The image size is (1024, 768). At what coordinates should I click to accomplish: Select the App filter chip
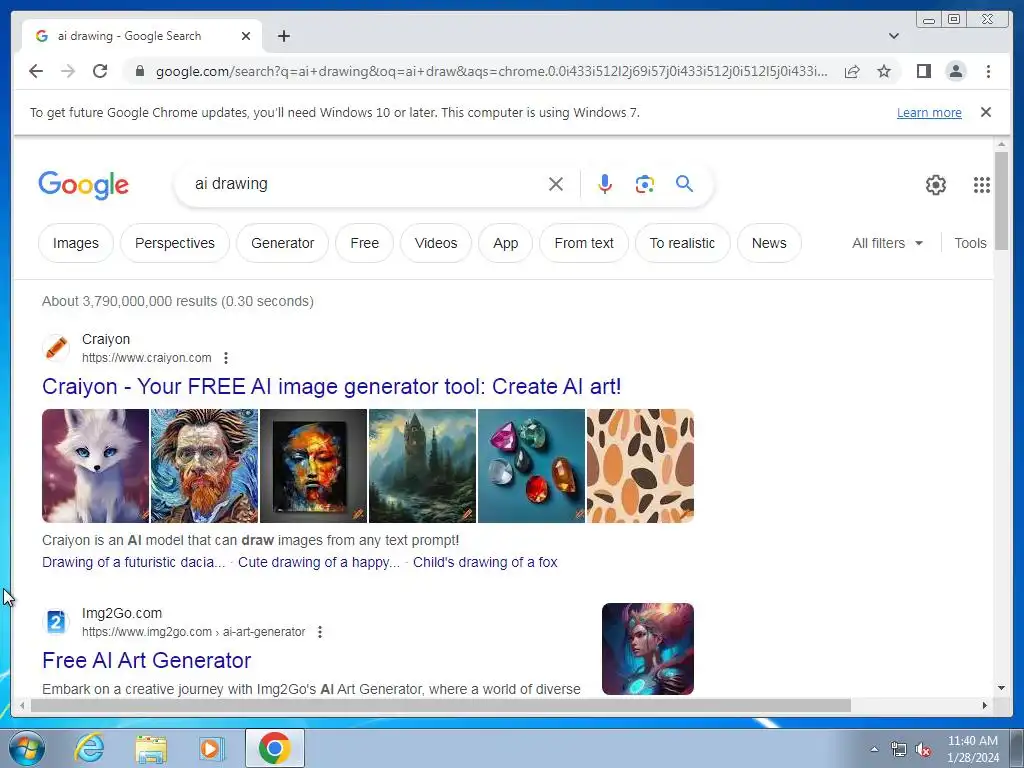tap(505, 243)
